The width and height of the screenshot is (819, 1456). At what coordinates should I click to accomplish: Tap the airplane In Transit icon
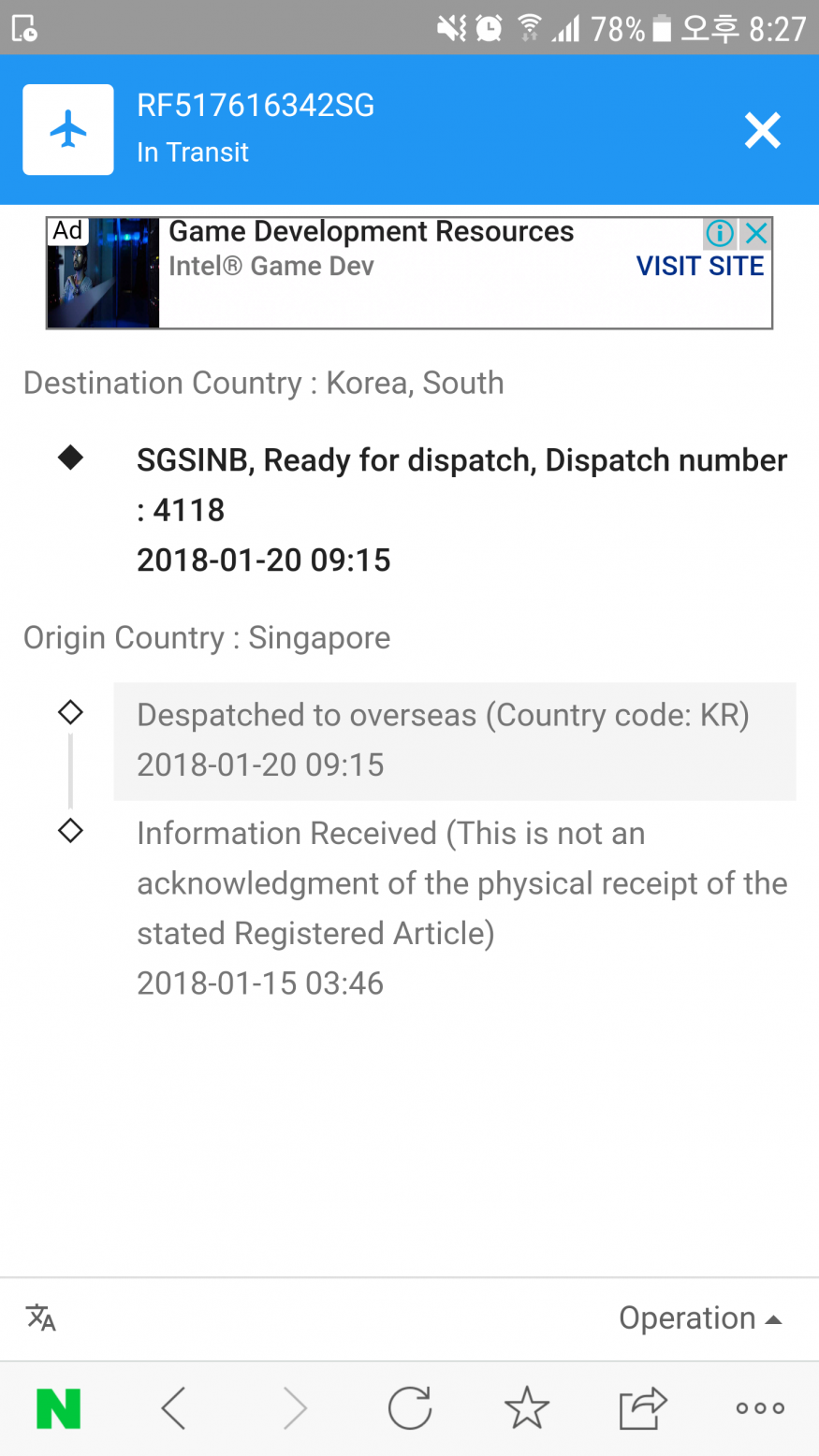tap(68, 130)
